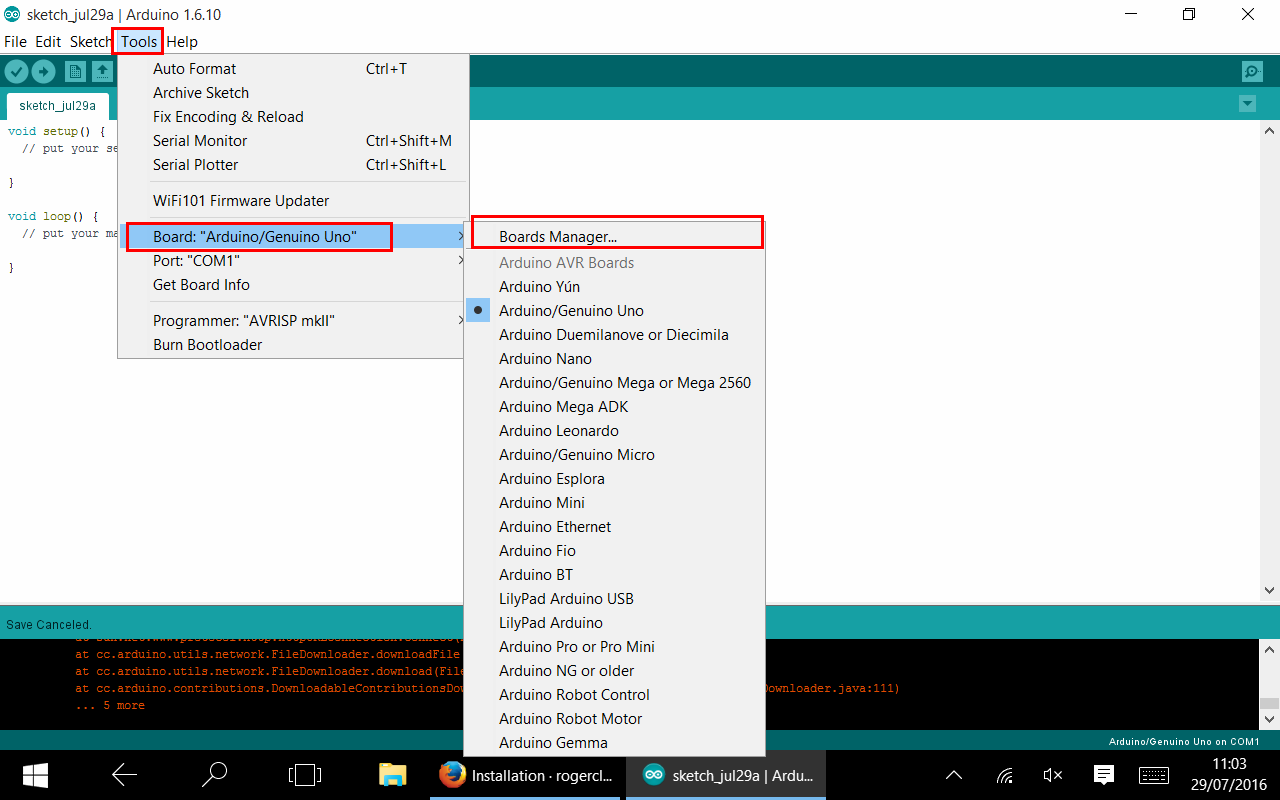Open the Serial Monitor magnifier icon
The height and width of the screenshot is (800, 1280).
tap(1251, 71)
